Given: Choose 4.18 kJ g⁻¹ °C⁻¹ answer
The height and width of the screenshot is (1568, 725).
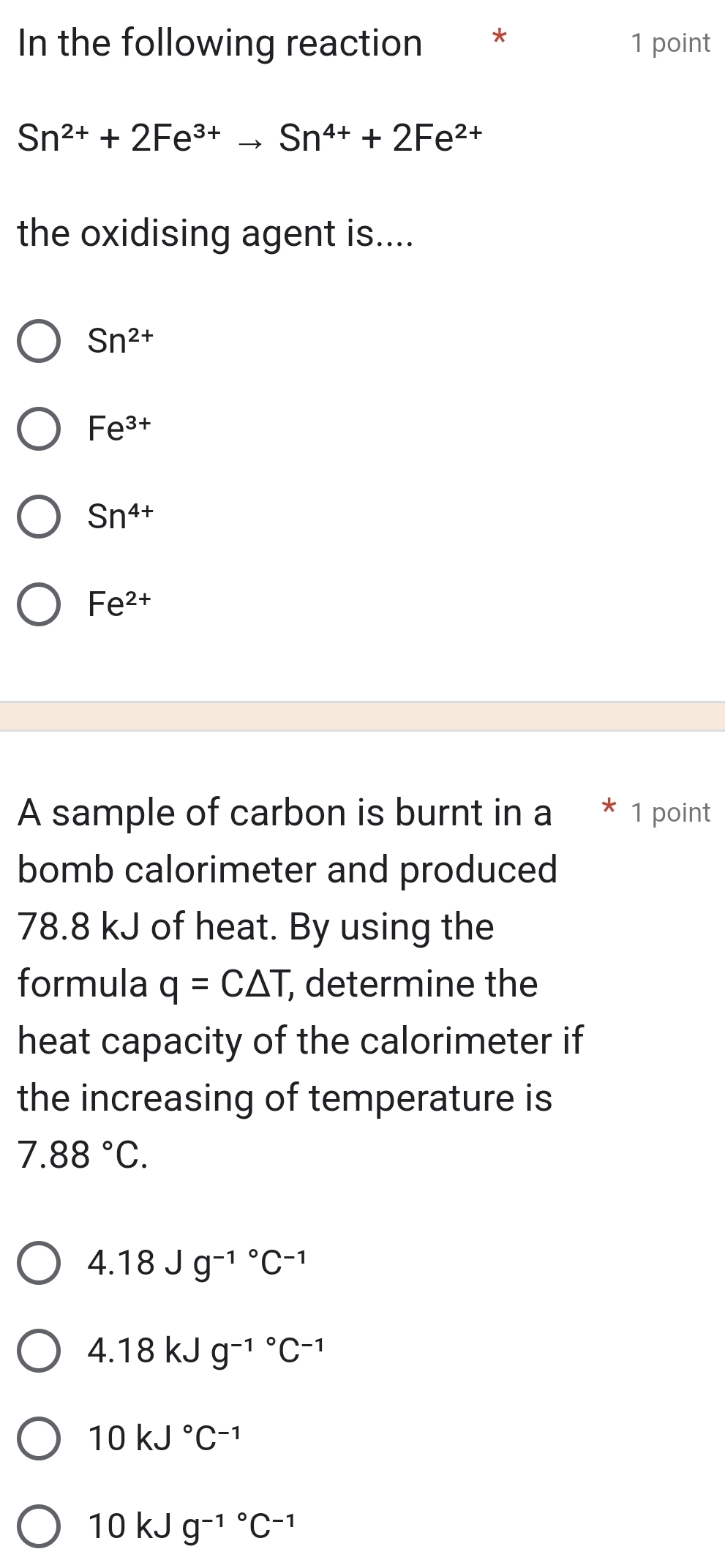Looking at the screenshot, I should pyautogui.click(x=40, y=1348).
